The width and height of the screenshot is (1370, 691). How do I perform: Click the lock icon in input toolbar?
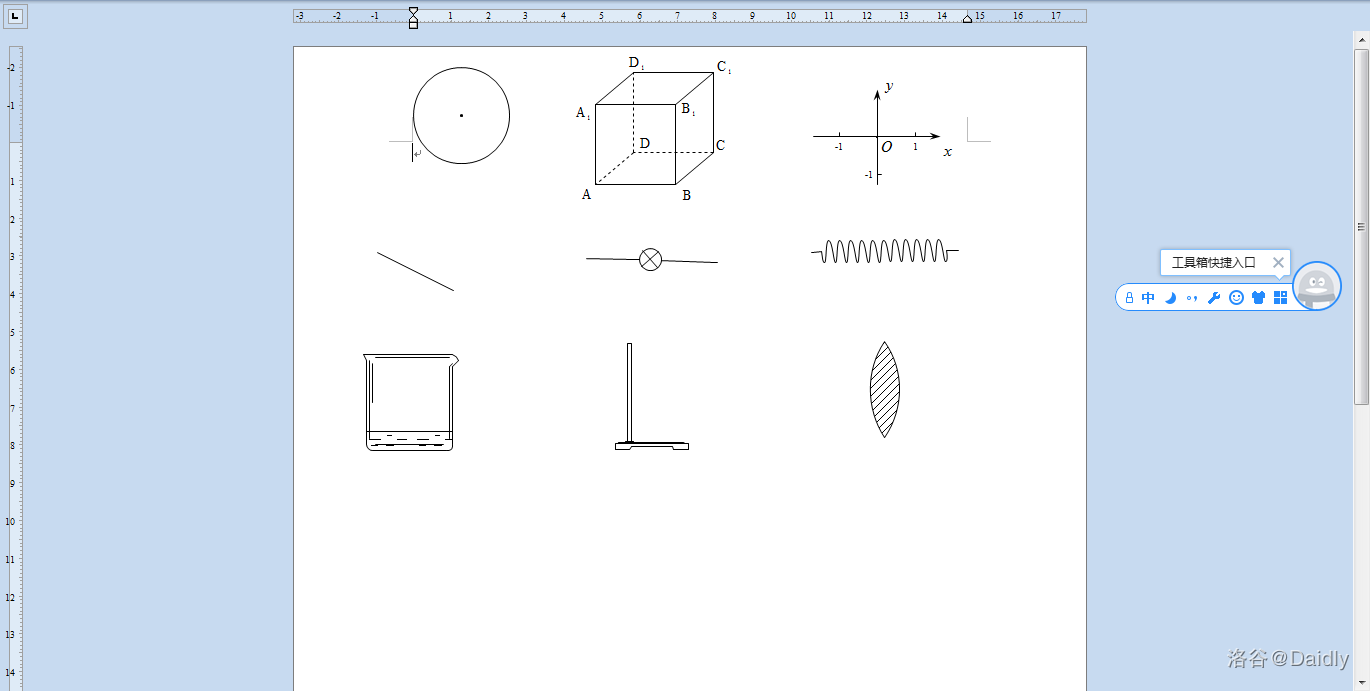coord(1129,298)
